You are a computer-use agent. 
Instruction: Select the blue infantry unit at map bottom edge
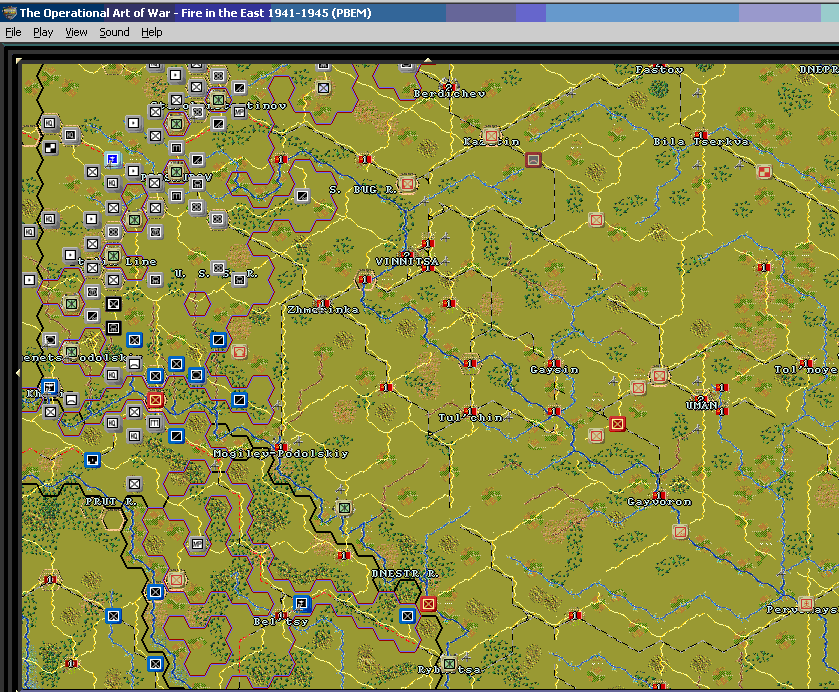pyautogui.click(x=155, y=664)
